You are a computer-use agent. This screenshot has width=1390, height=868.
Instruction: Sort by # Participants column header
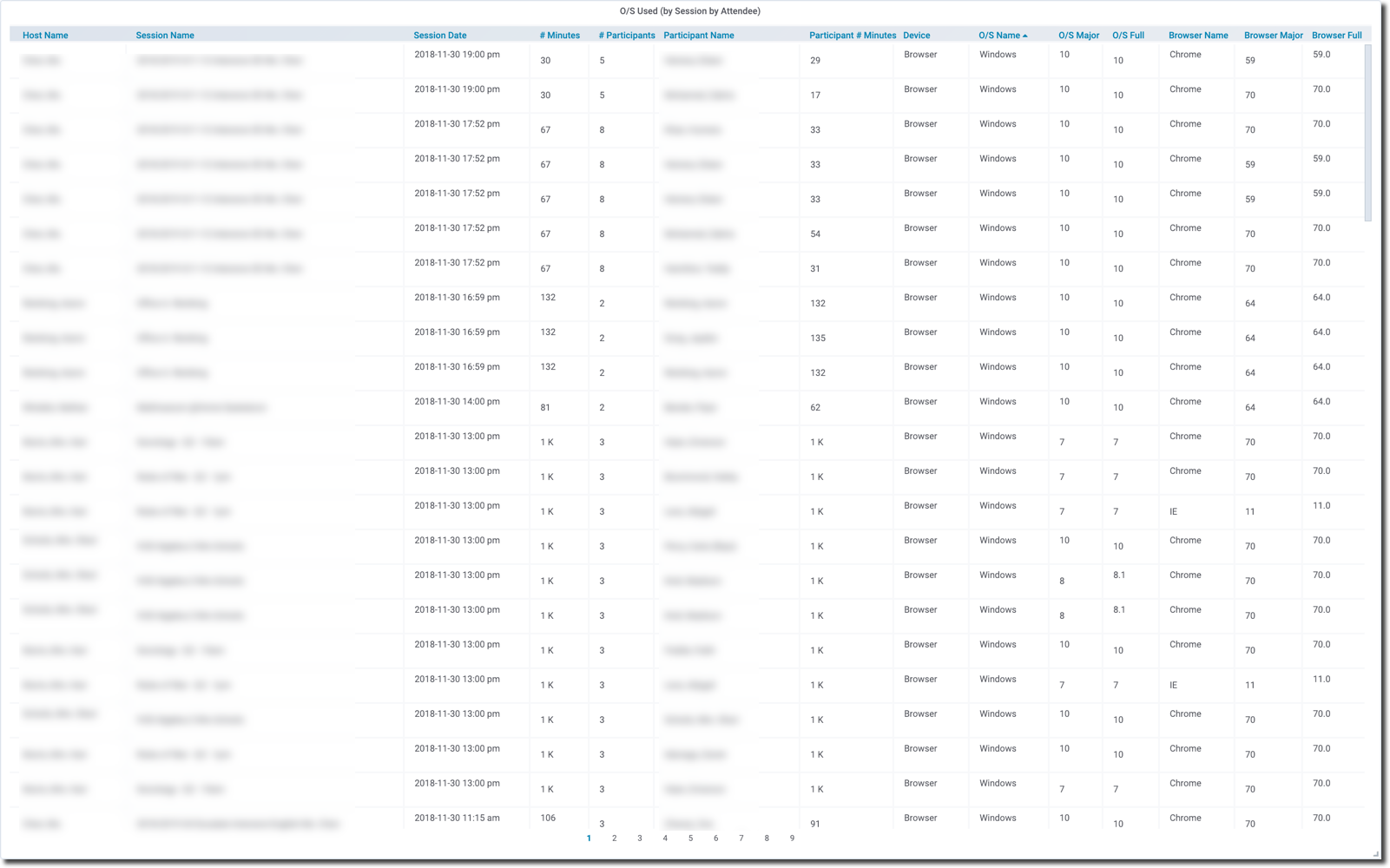[626, 36]
